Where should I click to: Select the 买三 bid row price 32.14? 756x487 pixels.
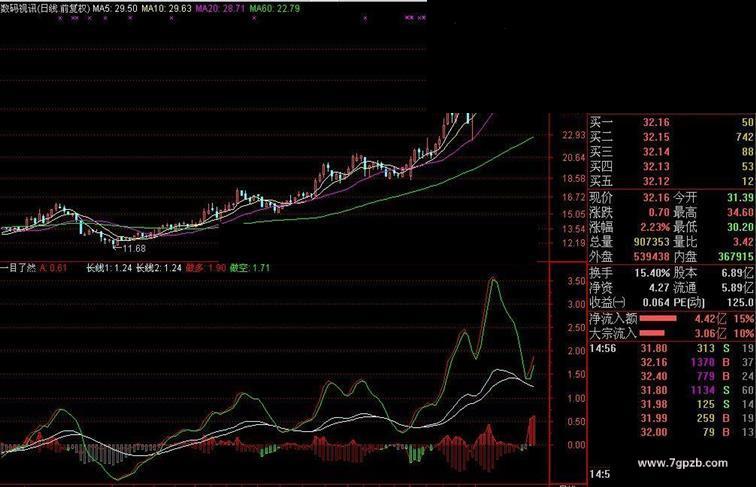click(656, 152)
